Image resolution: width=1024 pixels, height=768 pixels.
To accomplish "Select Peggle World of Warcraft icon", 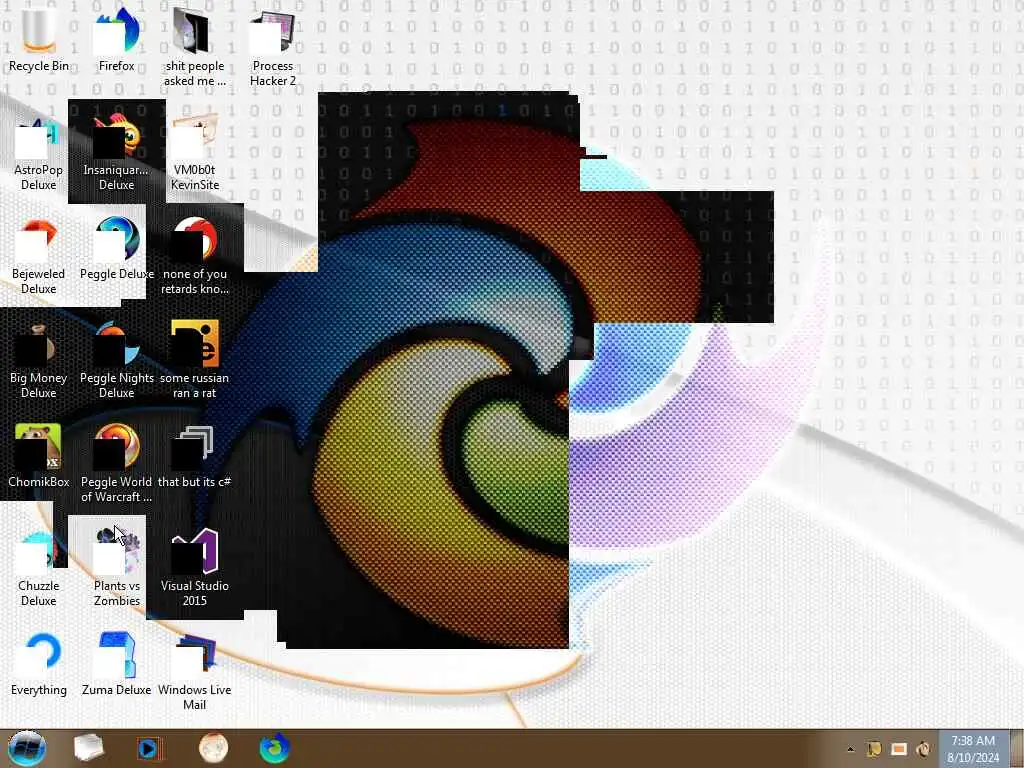I will [x=116, y=464].
